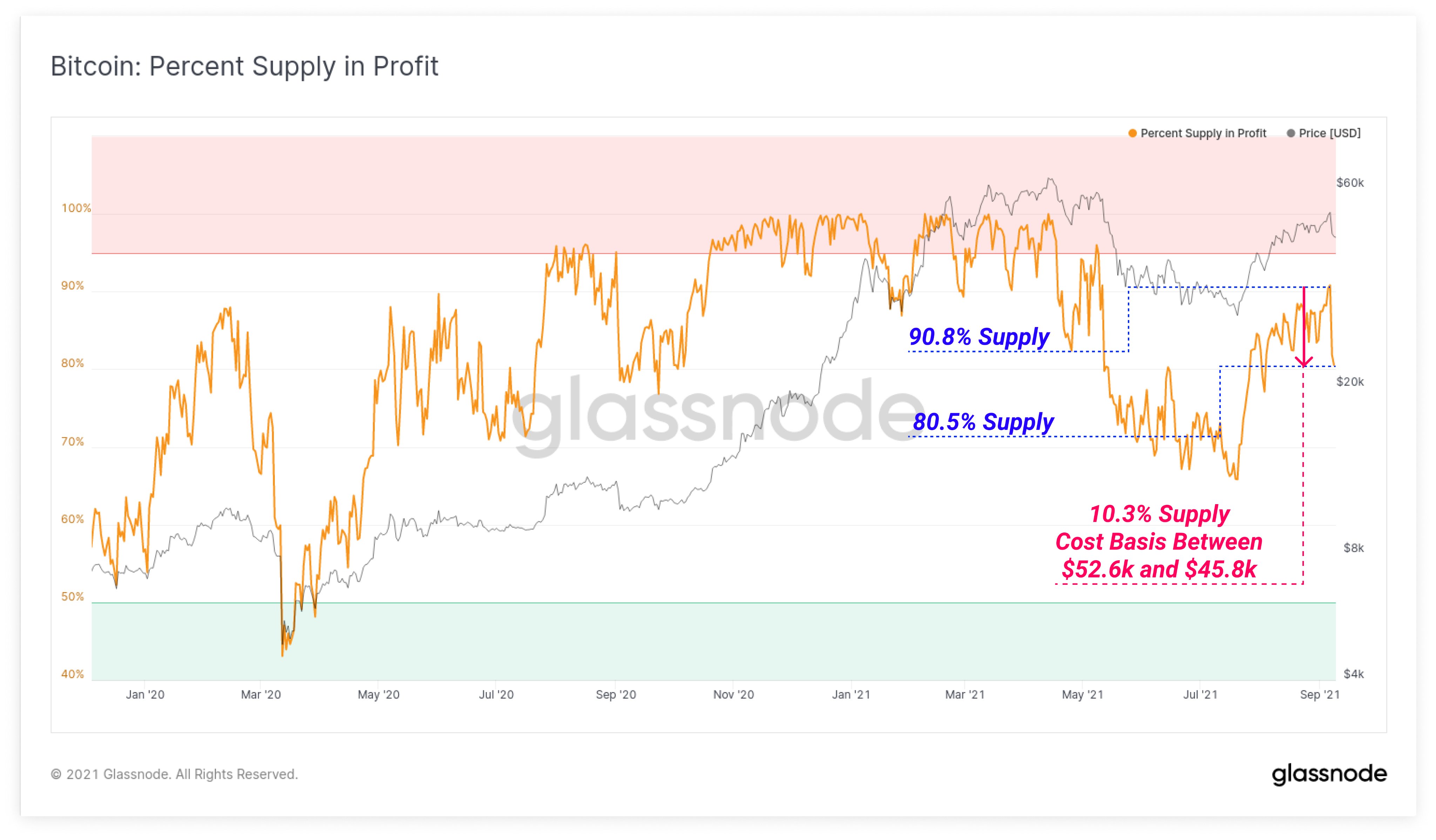Screen dimensions: 1436x840
Task: Click the $8k right axis price label
Action: (1353, 548)
